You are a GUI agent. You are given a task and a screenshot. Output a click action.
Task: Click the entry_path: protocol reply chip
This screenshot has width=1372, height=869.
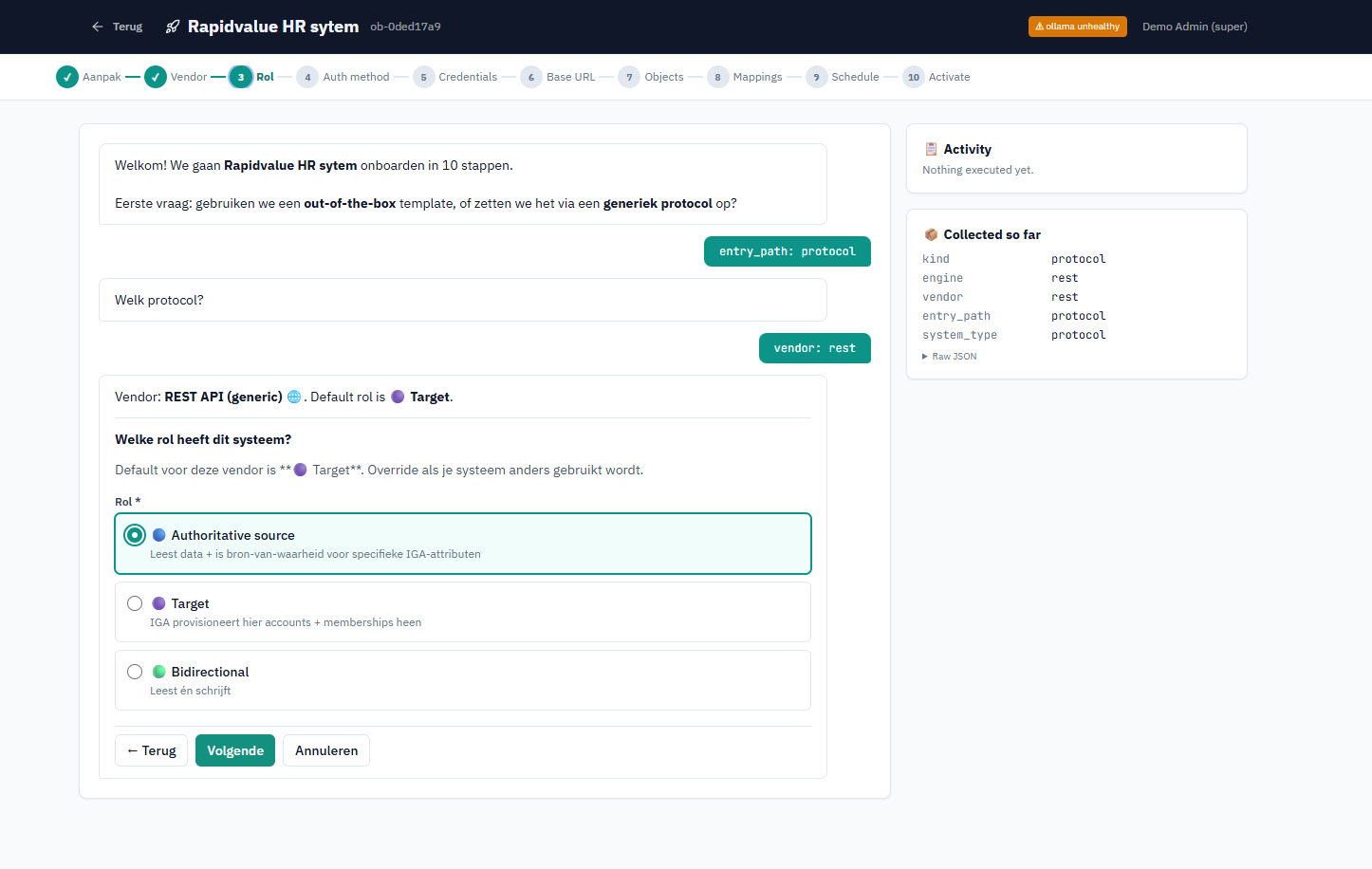click(x=788, y=251)
